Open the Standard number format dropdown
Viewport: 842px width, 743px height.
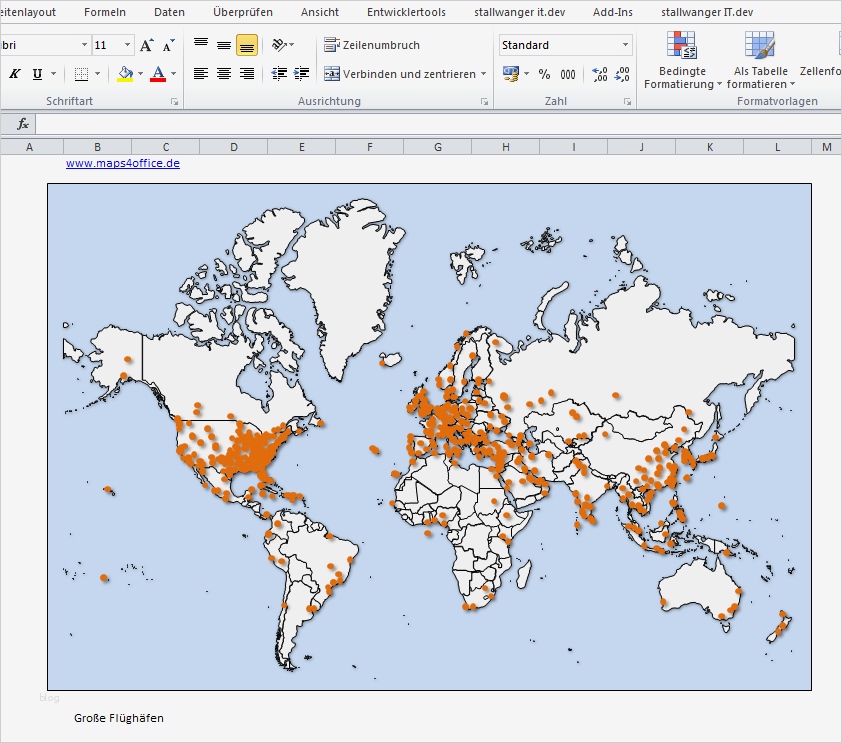[x=626, y=45]
